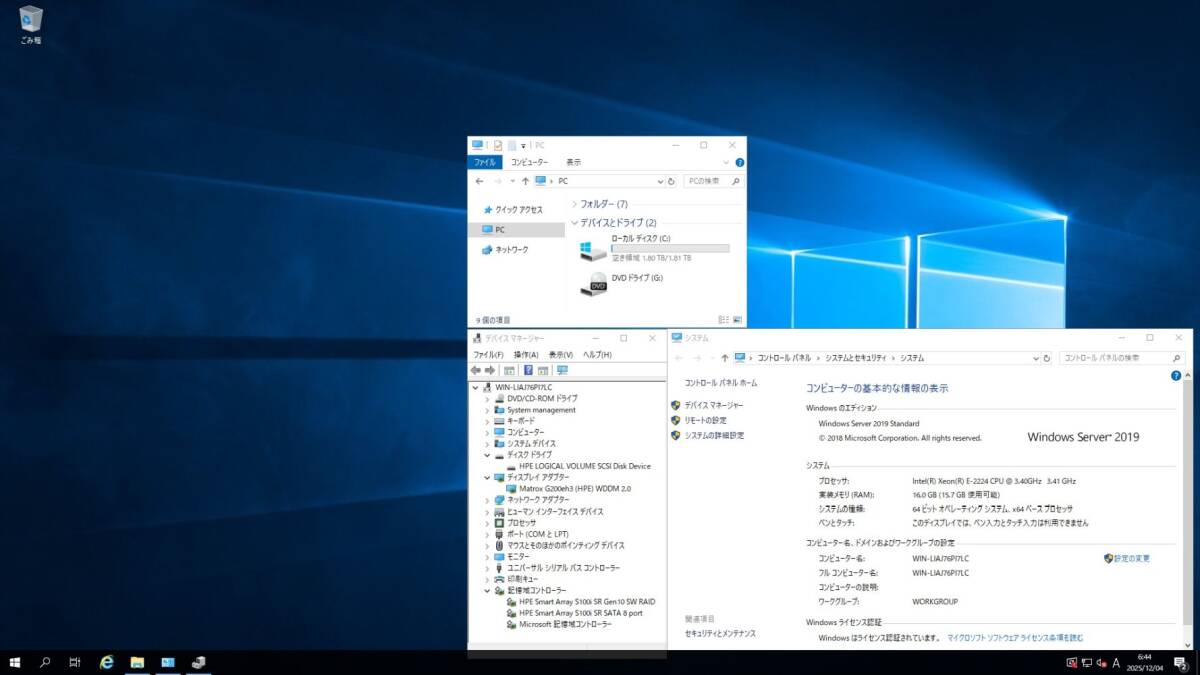The height and width of the screenshot is (675, 1200).
Task: Switch to the コンピューター ribbon tab
Action: [529, 162]
